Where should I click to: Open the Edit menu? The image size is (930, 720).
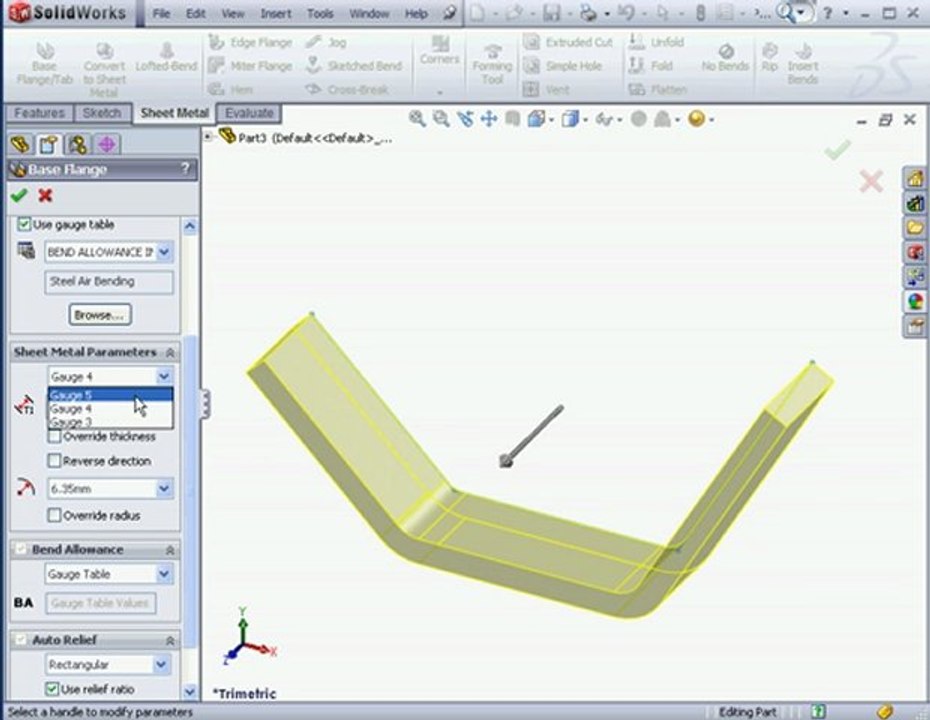point(196,13)
